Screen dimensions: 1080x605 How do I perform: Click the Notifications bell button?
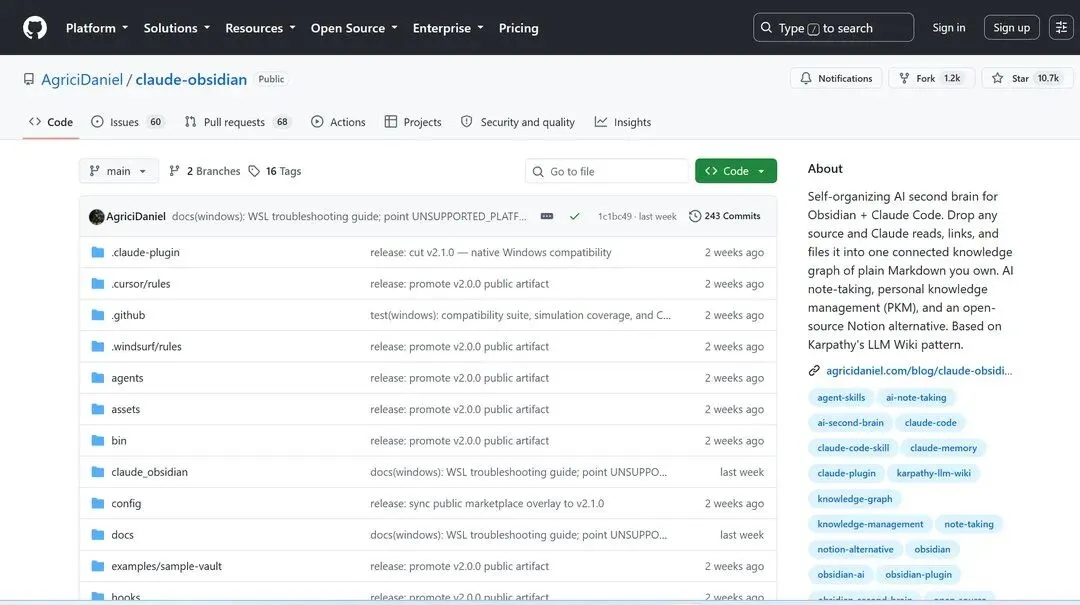pos(836,79)
